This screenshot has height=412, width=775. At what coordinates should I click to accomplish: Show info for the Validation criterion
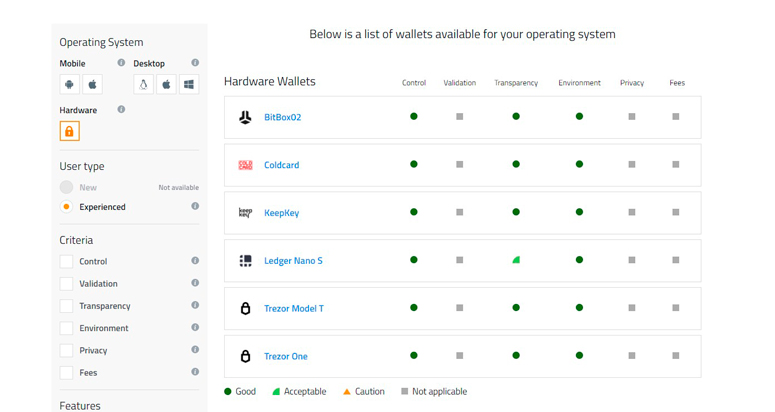click(195, 283)
